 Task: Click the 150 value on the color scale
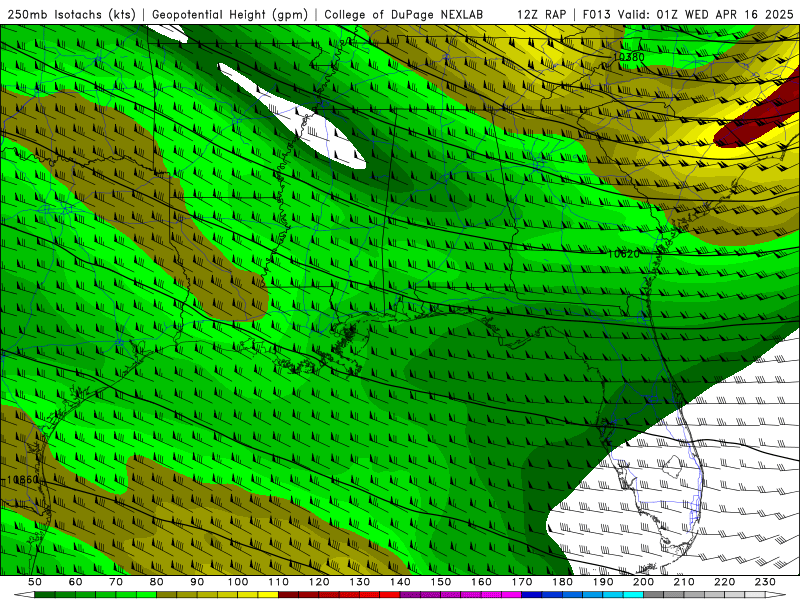coord(441,582)
